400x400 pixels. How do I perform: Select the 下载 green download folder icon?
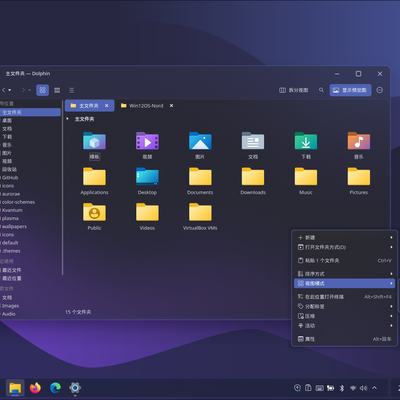(x=306, y=141)
